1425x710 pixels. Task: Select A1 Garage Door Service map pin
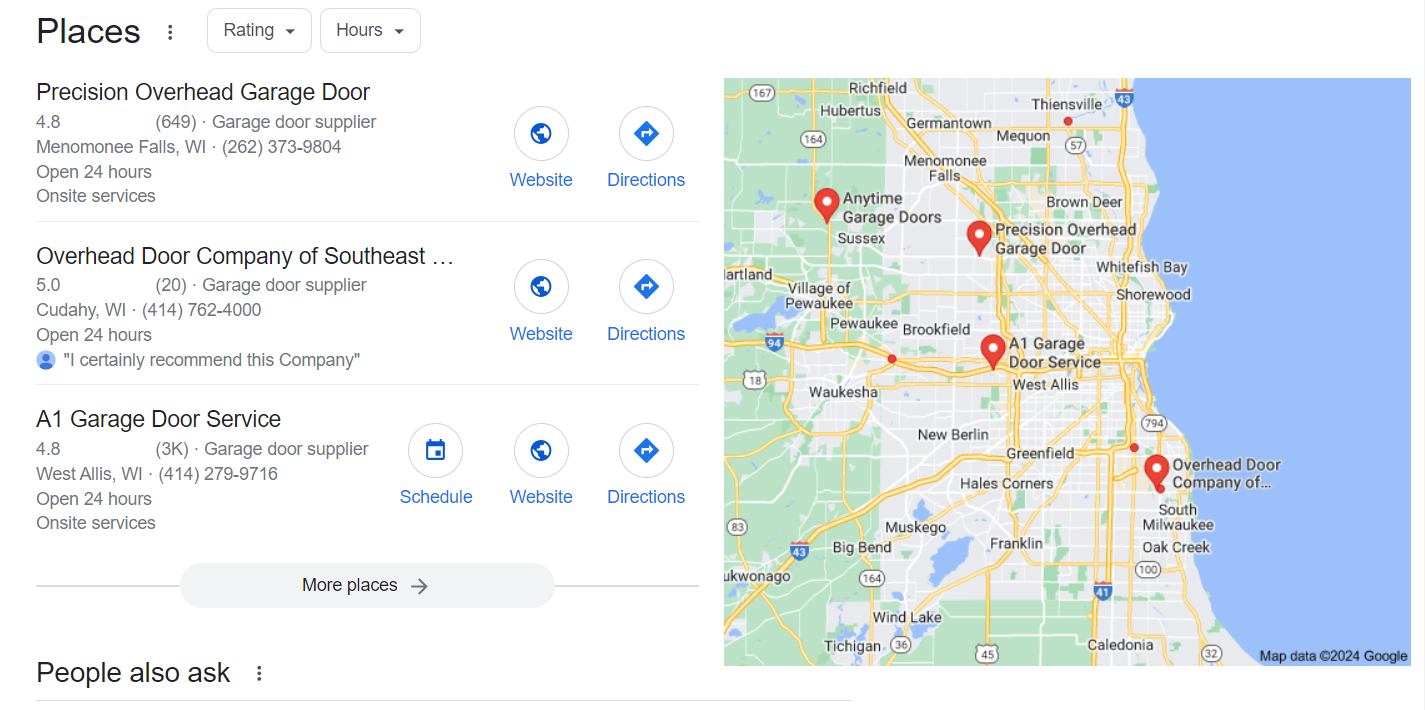pos(992,352)
